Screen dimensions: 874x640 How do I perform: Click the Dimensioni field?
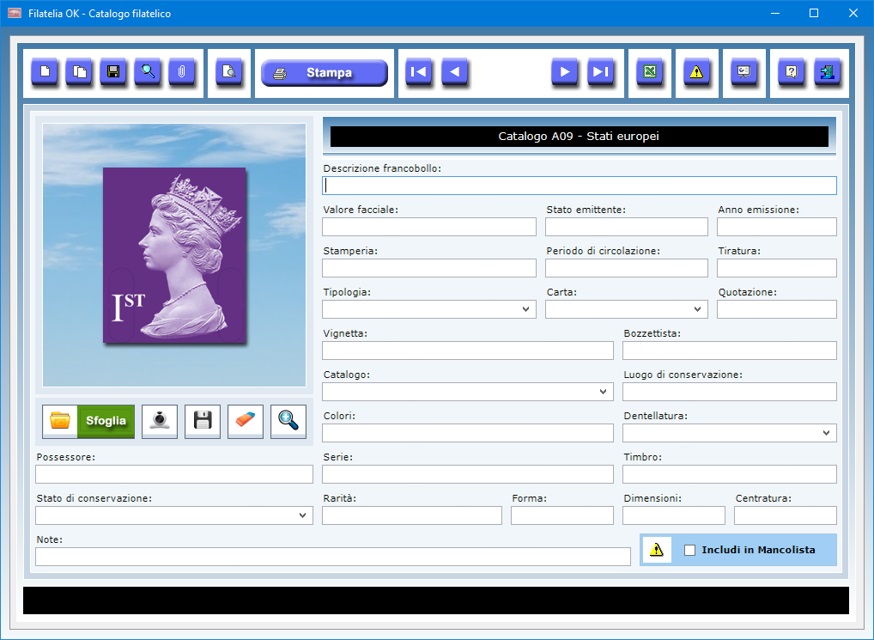674,516
